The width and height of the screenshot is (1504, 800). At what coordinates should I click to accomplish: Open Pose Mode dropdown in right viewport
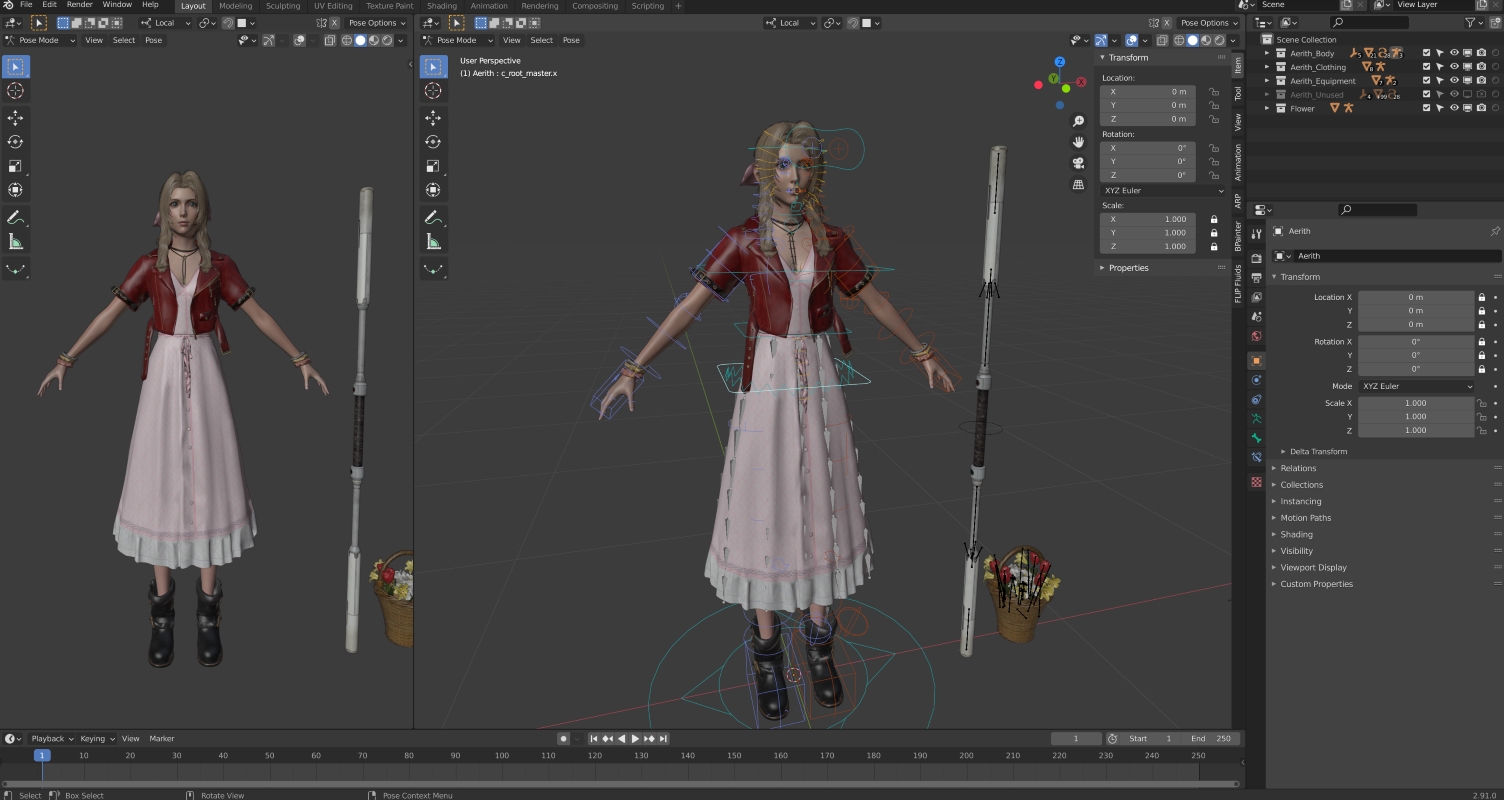(457, 40)
